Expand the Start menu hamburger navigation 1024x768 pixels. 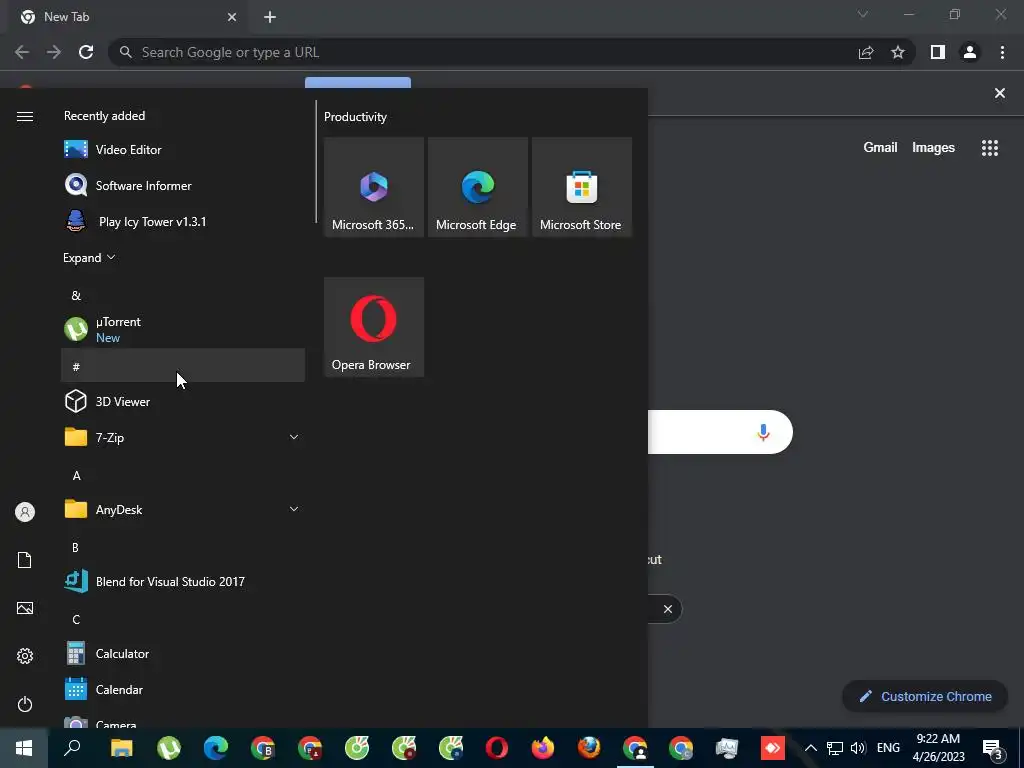(25, 116)
